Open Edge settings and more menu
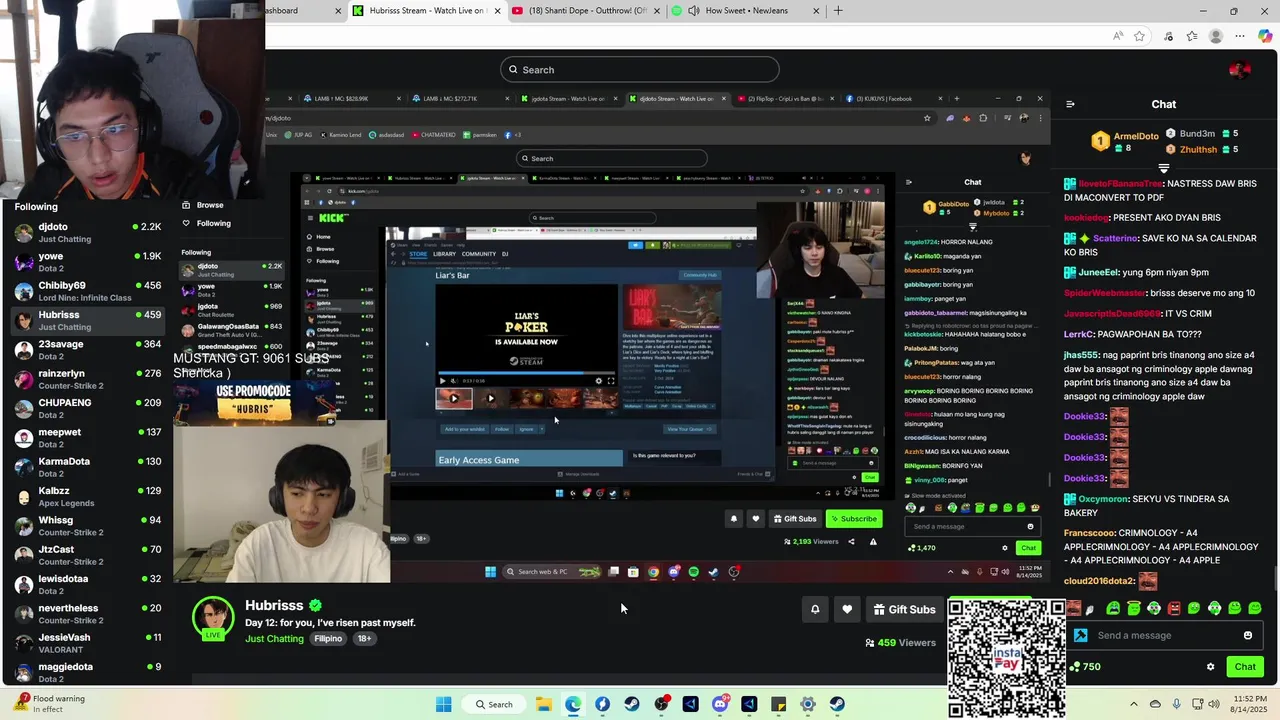This screenshot has width=1280, height=720. coord(1240,36)
